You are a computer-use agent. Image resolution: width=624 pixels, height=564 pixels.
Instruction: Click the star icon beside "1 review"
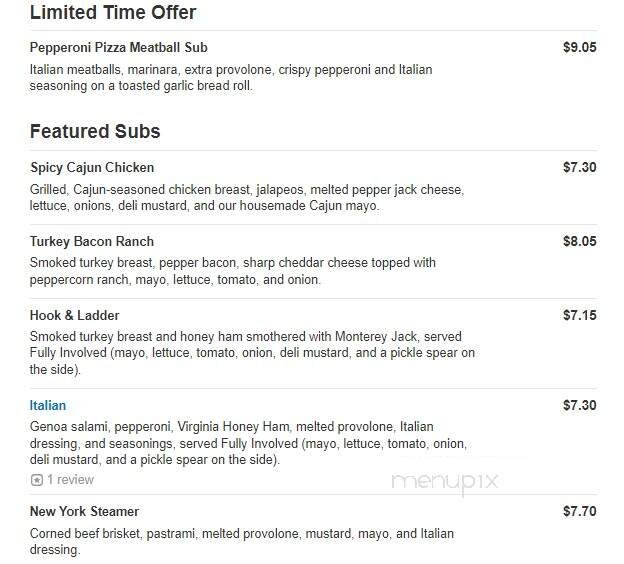pos(37,480)
